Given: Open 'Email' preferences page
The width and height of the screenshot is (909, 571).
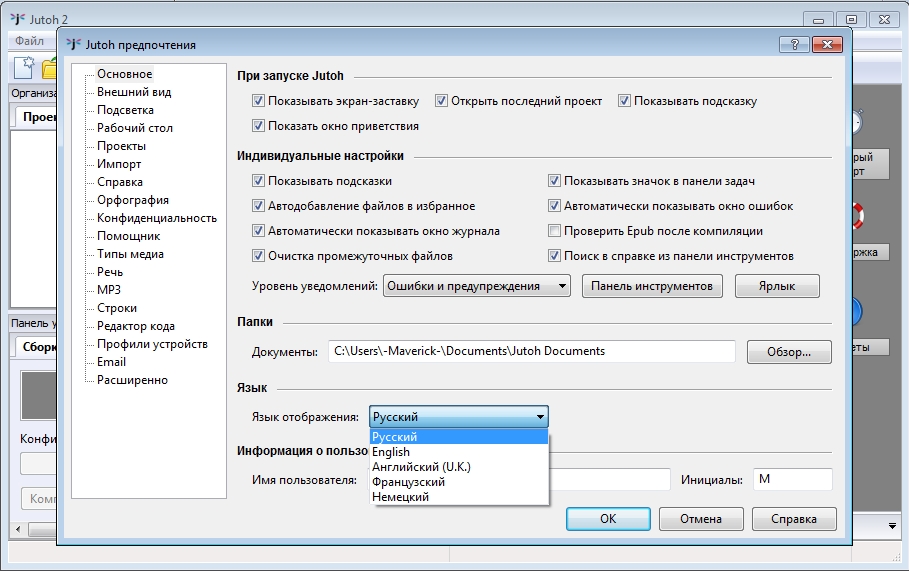Looking at the screenshot, I should tap(111, 362).
